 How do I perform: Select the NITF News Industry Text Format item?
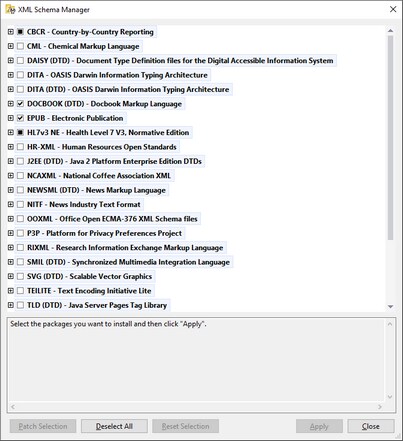tap(84, 204)
